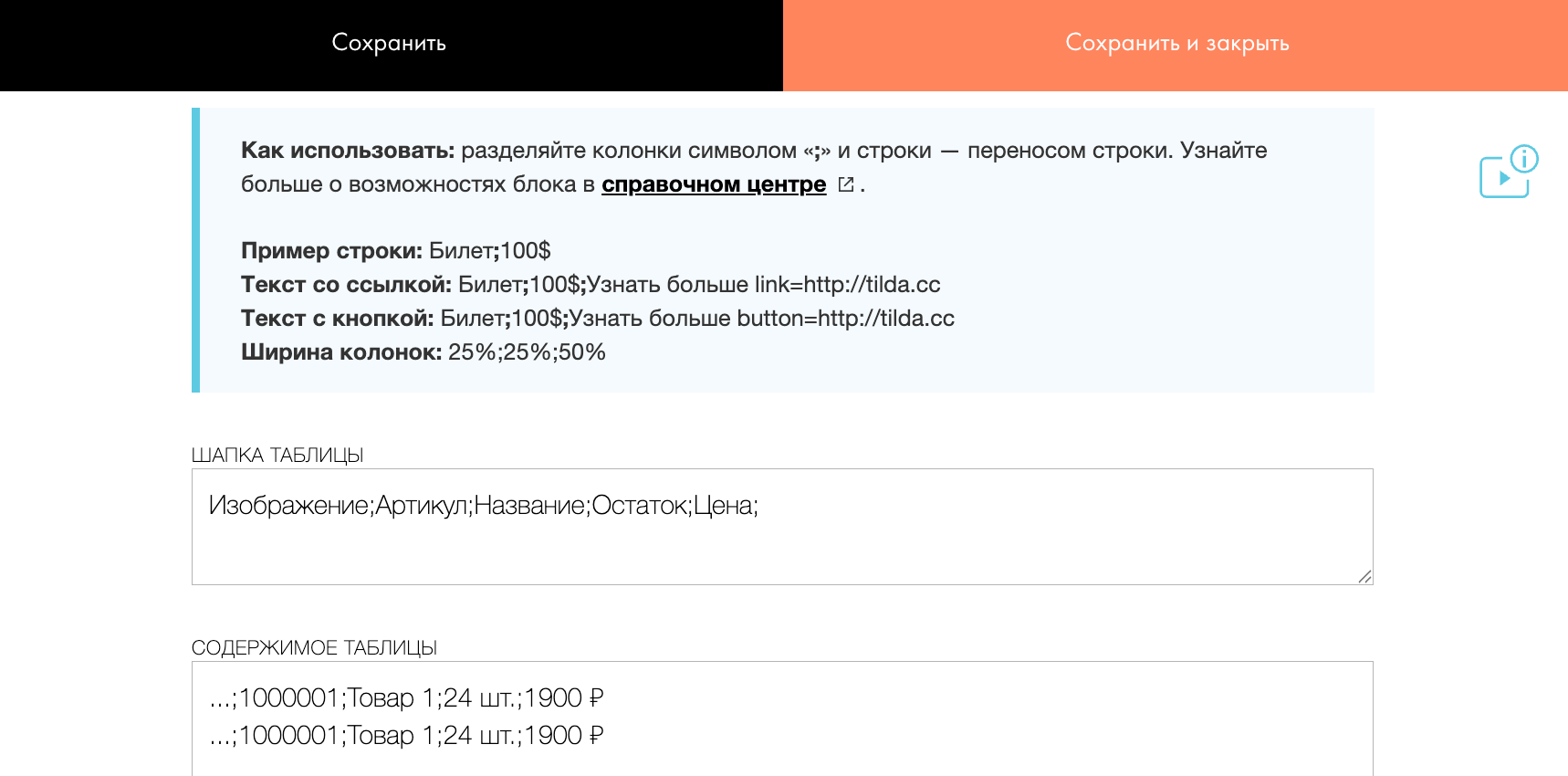This screenshot has width=1568, height=776.
Task: Click the word Цена in the header field
Action: 723,506
